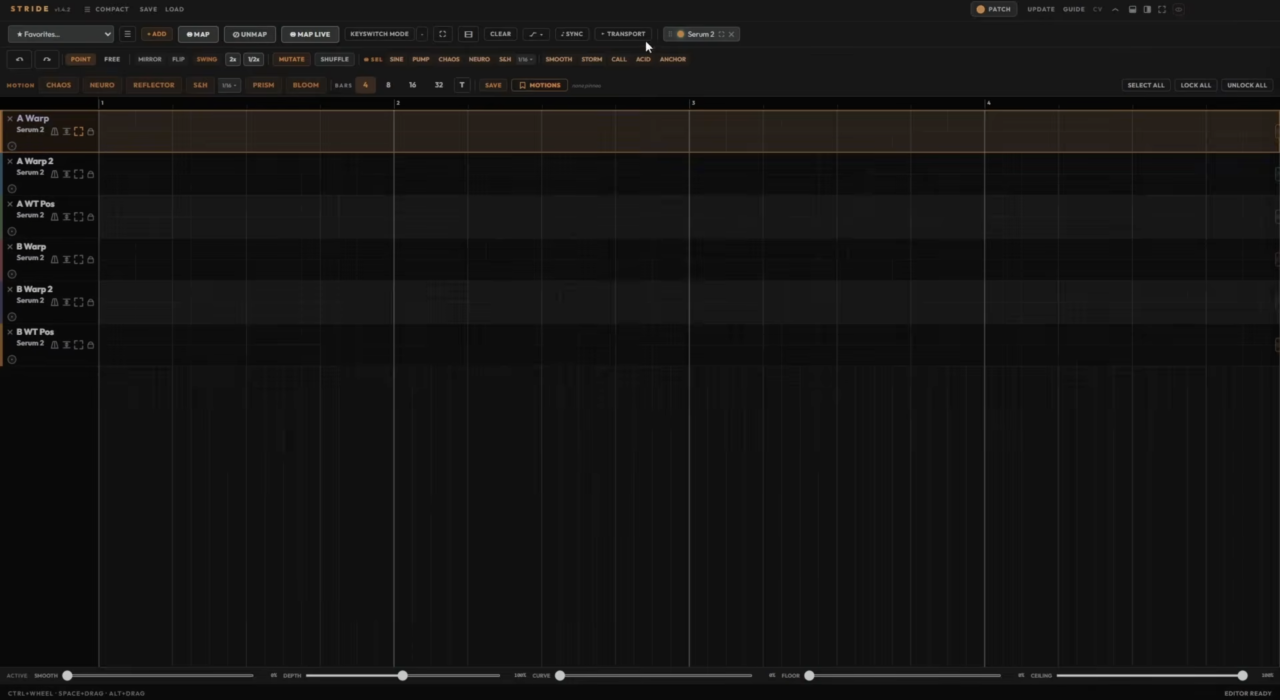Click CV in the top bar
The height and width of the screenshot is (700, 1280).
click(x=1097, y=9)
